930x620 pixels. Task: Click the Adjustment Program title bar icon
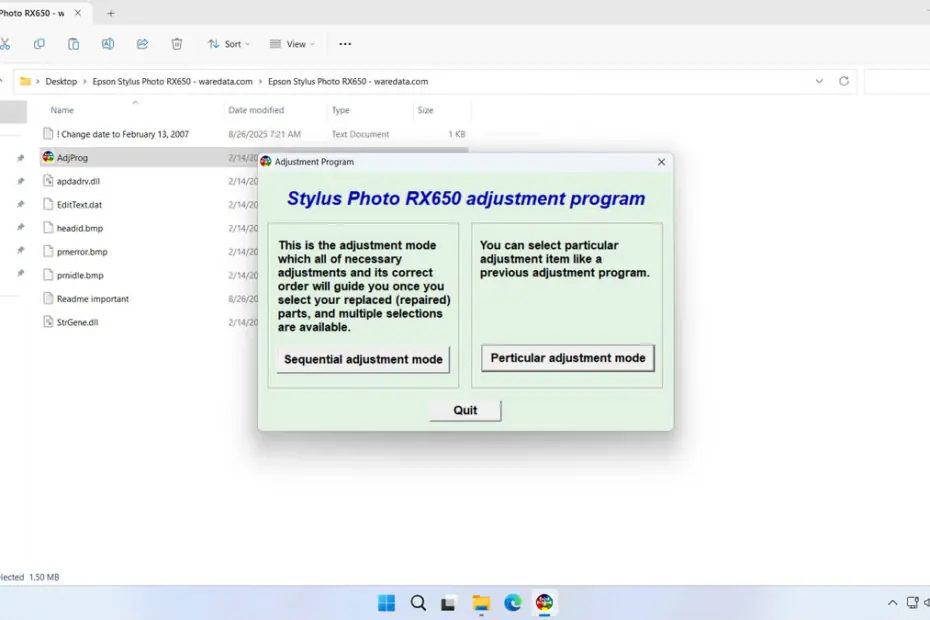(x=266, y=161)
